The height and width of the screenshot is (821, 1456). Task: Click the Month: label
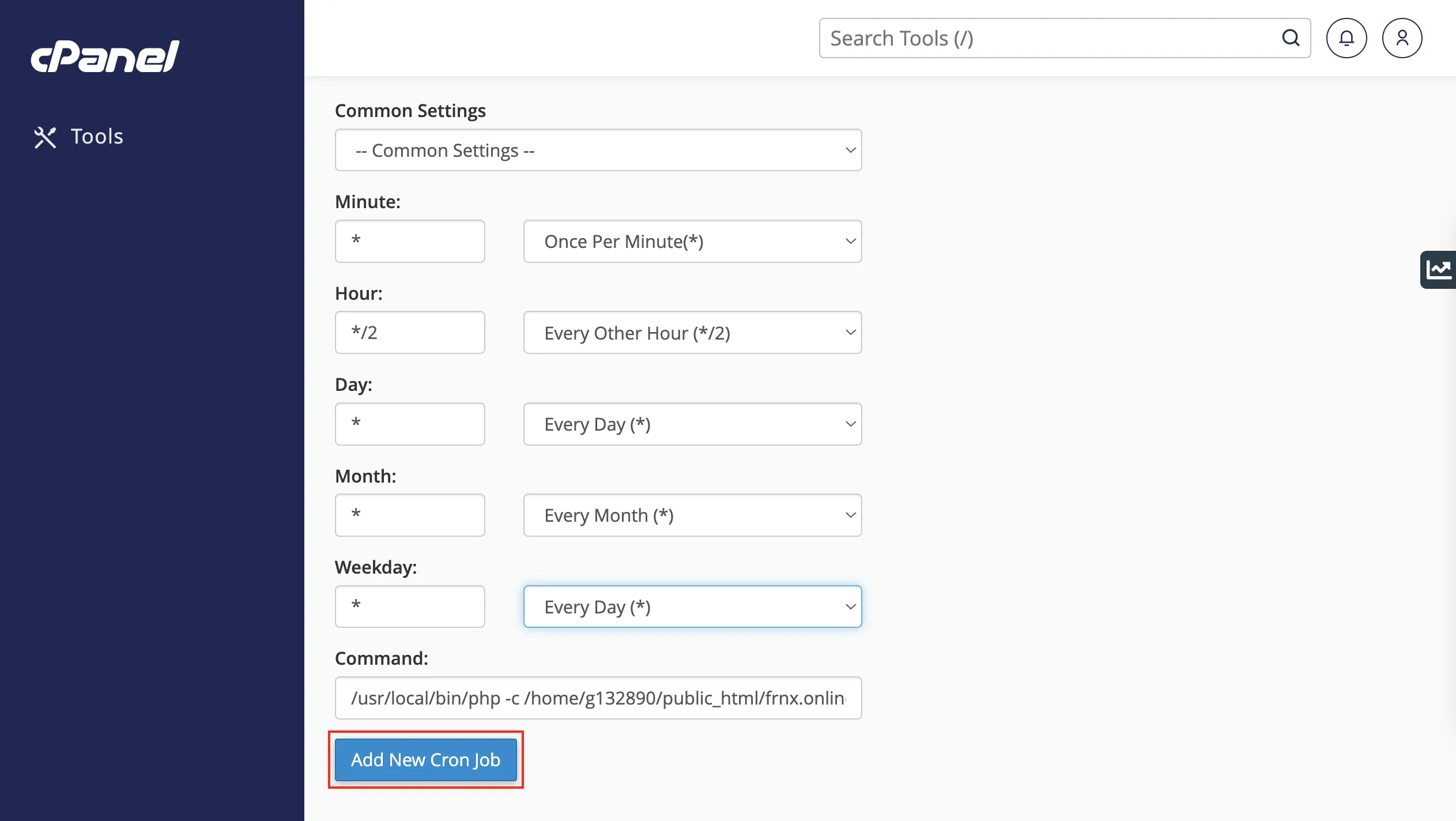pyautogui.click(x=365, y=476)
